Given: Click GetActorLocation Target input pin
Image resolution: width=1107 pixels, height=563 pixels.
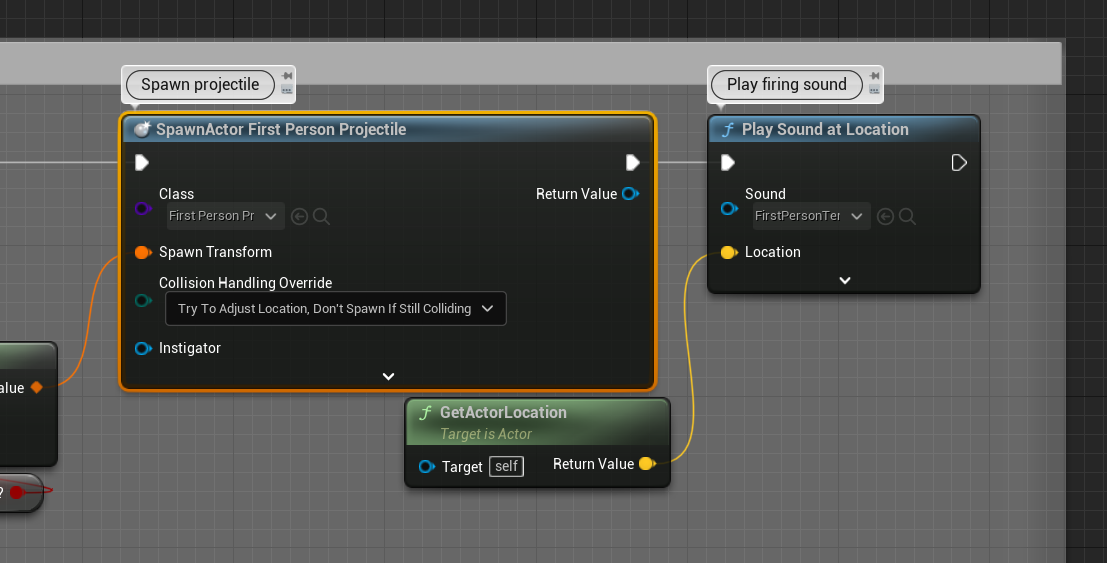Looking at the screenshot, I should coord(426,466).
